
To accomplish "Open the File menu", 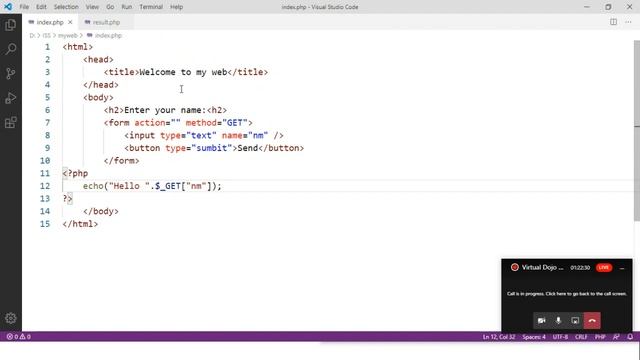I will click(x=24, y=7).
